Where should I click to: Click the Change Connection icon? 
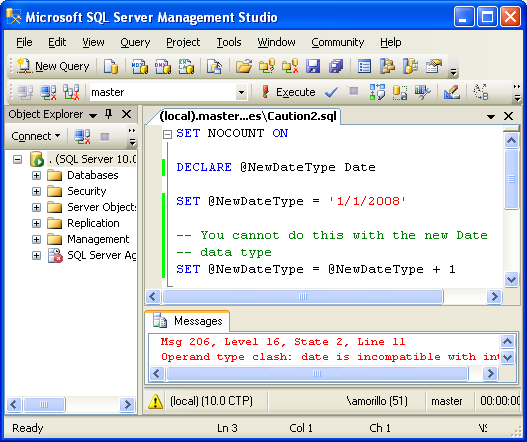coord(71,92)
